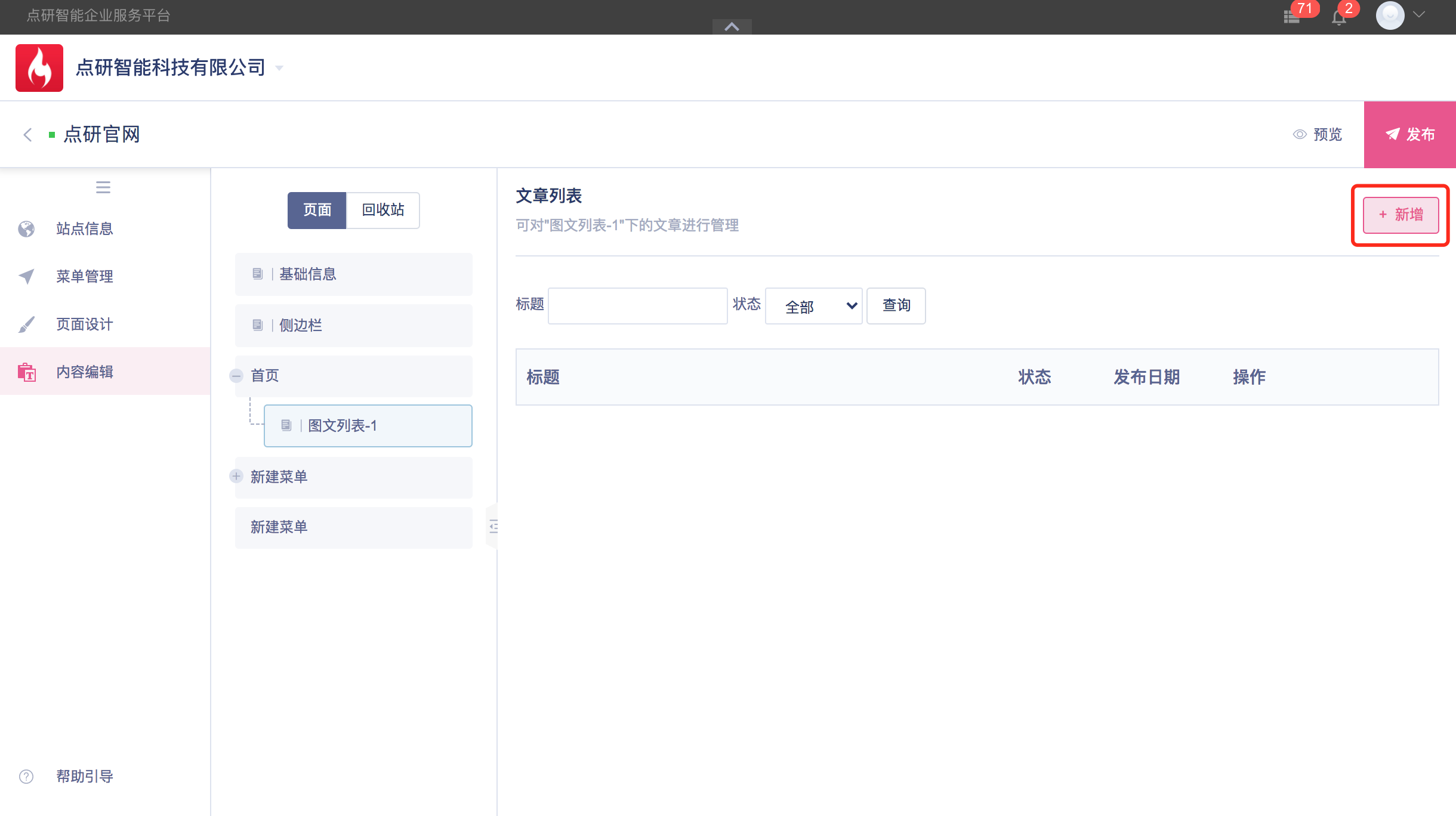Click the brush icon for 页面设计

[26, 324]
